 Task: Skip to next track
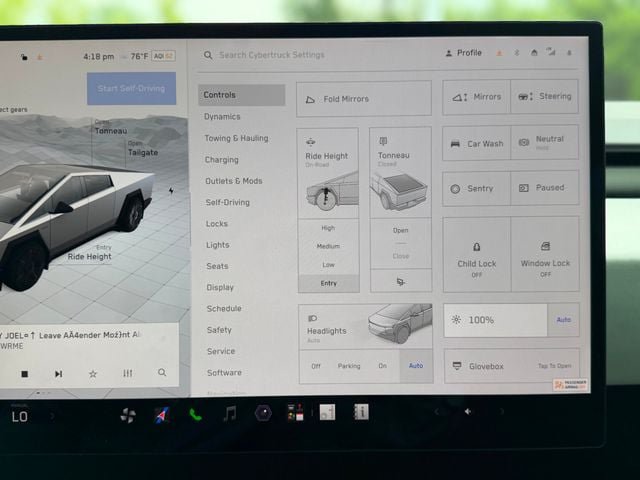(59, 374)
